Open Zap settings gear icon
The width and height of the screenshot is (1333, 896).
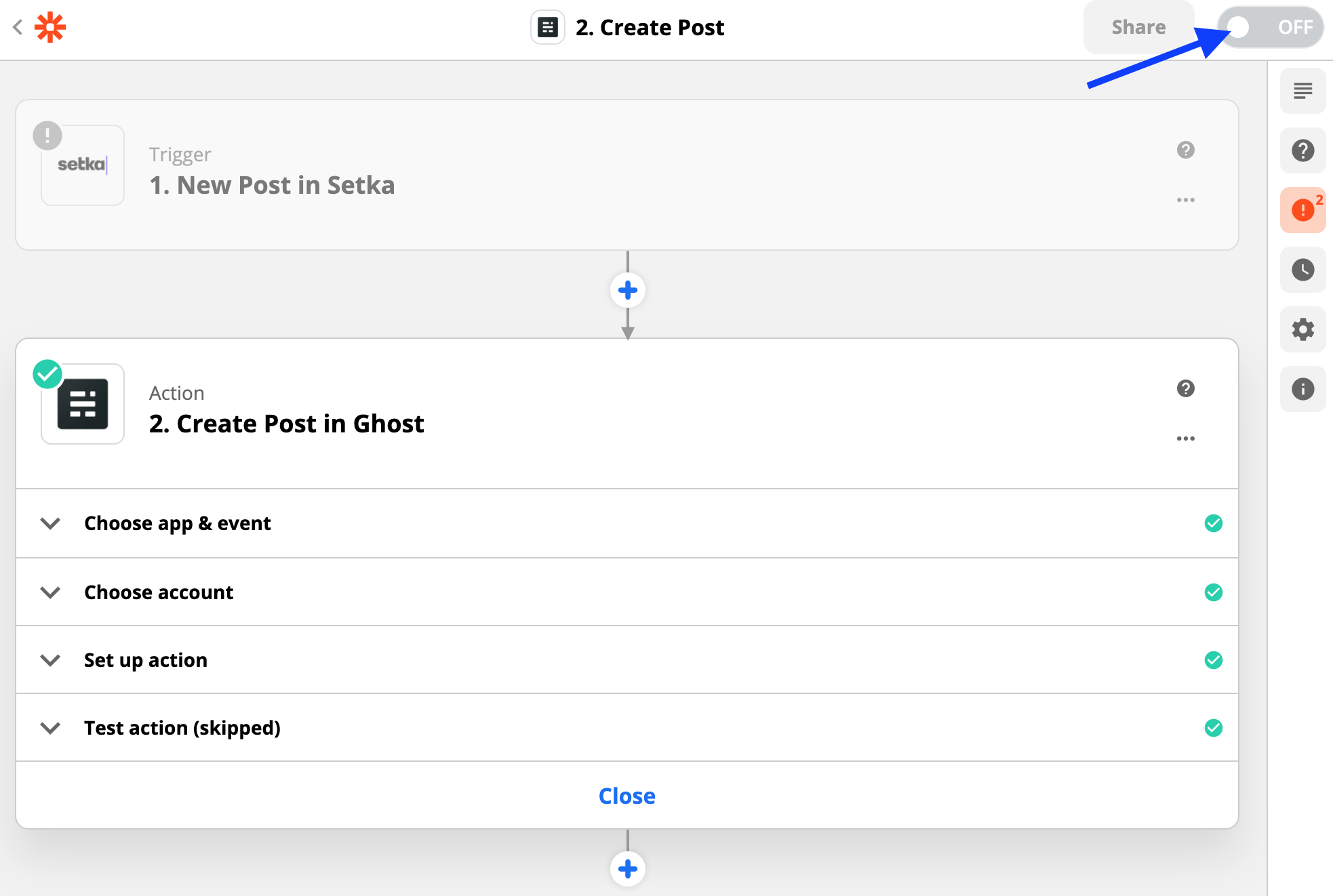click(1302, 329)
